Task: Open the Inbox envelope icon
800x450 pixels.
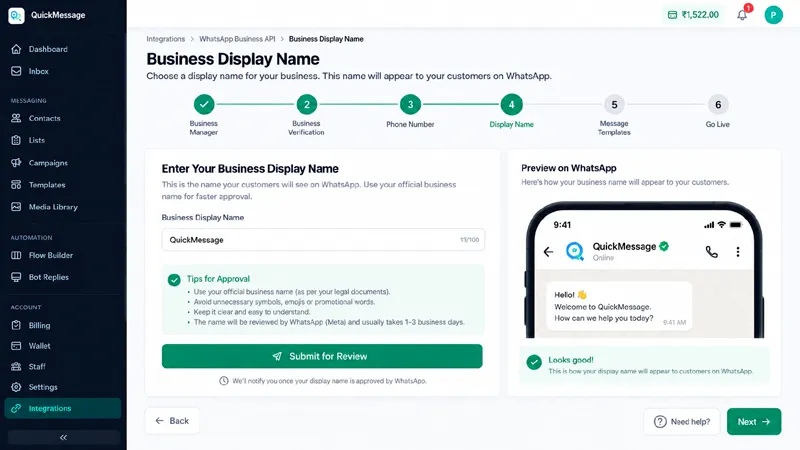Action: pos(16,71)
